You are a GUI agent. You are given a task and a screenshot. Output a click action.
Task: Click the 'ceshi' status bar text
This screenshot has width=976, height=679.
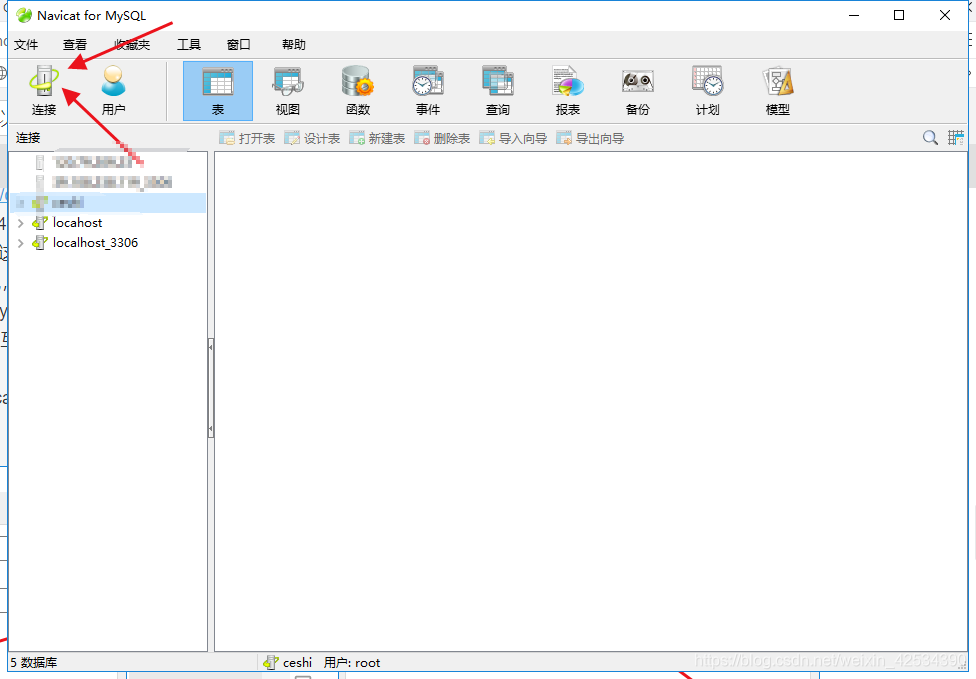tap(298, 663)
